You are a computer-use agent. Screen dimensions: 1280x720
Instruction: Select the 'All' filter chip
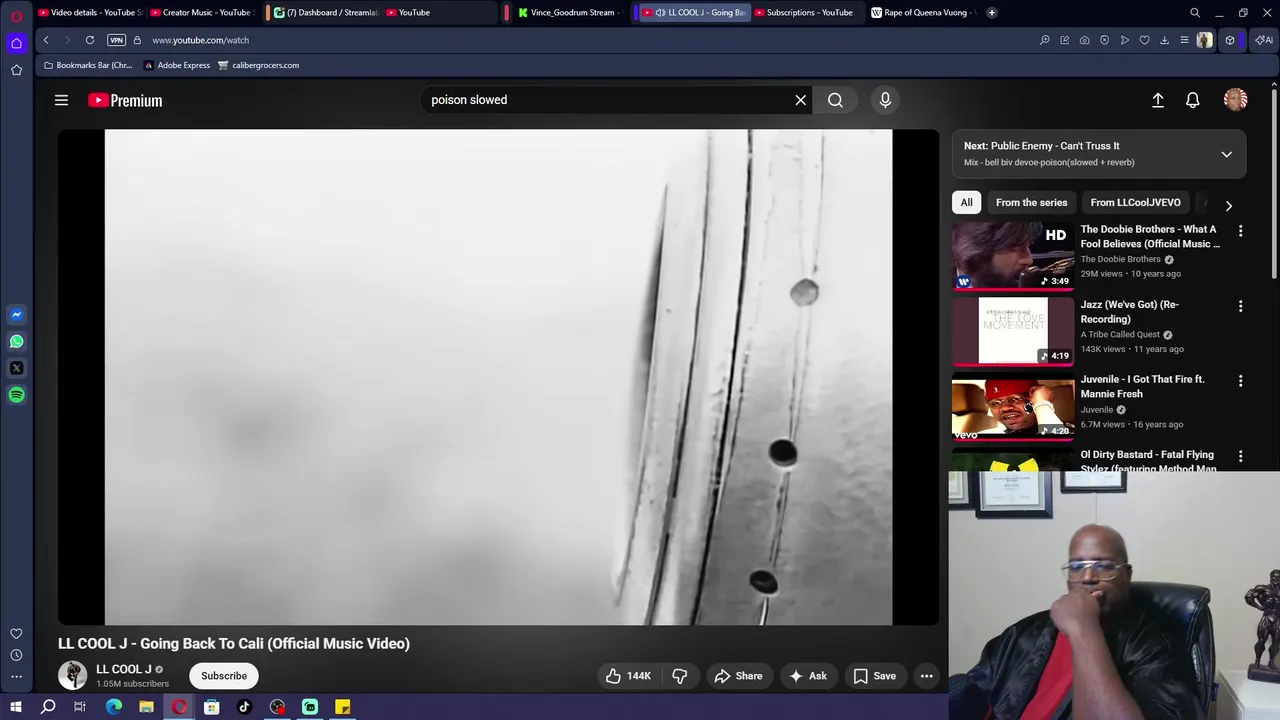tap(966, 202)
